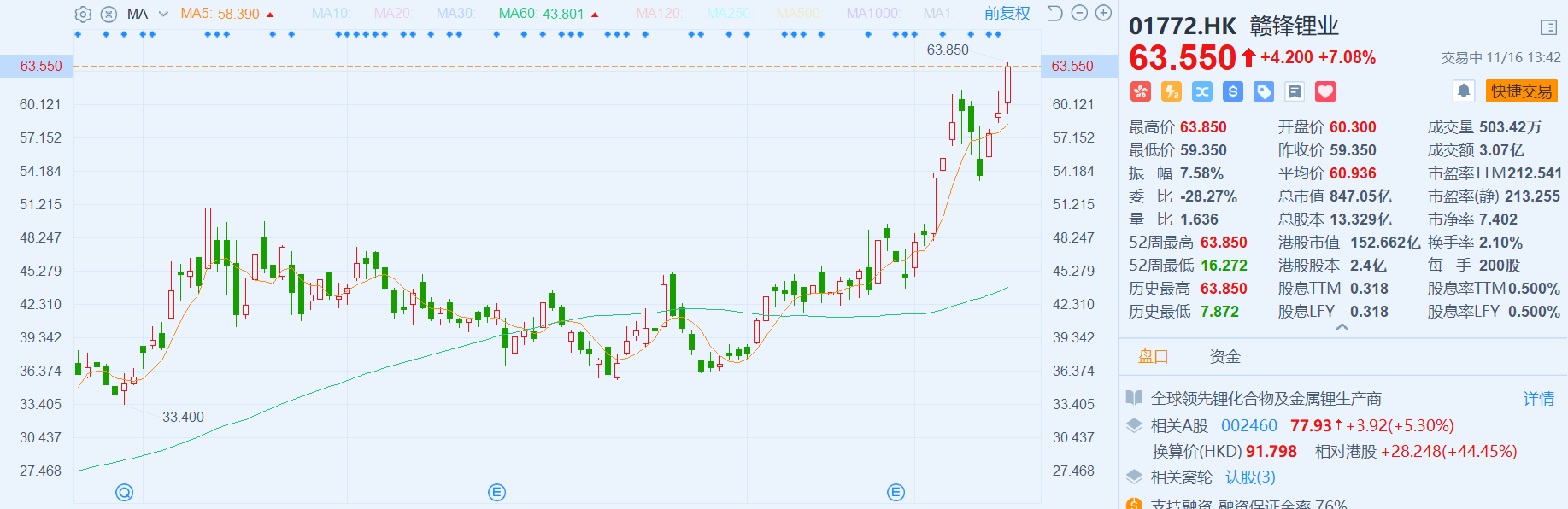Click the 换算价(HKD) value 91.798

[x=1271, y=452]
